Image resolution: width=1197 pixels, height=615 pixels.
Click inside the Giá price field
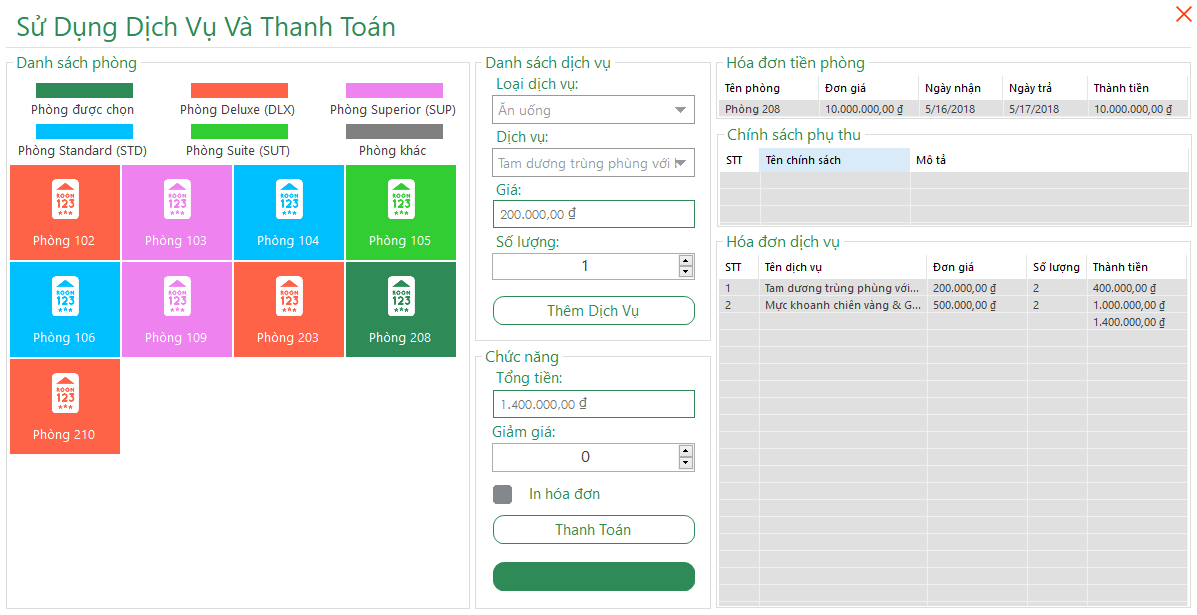coord(580,213)
